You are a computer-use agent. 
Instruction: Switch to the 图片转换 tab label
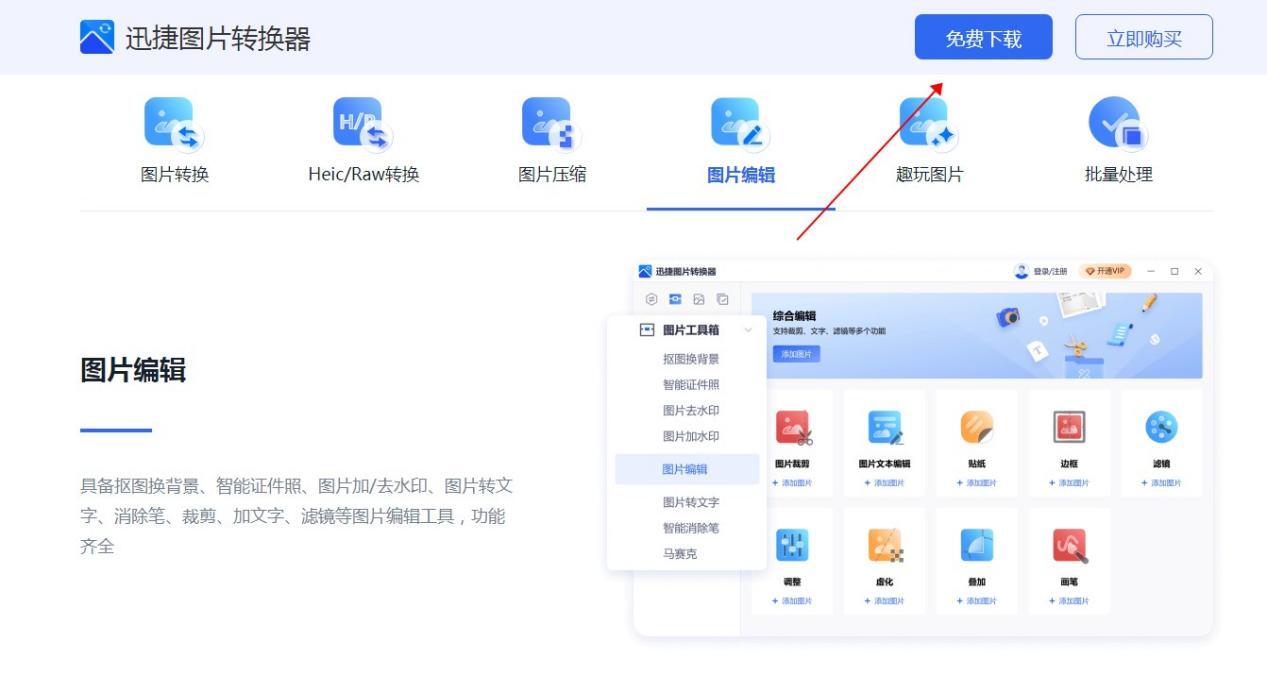(x=174, y=175)
